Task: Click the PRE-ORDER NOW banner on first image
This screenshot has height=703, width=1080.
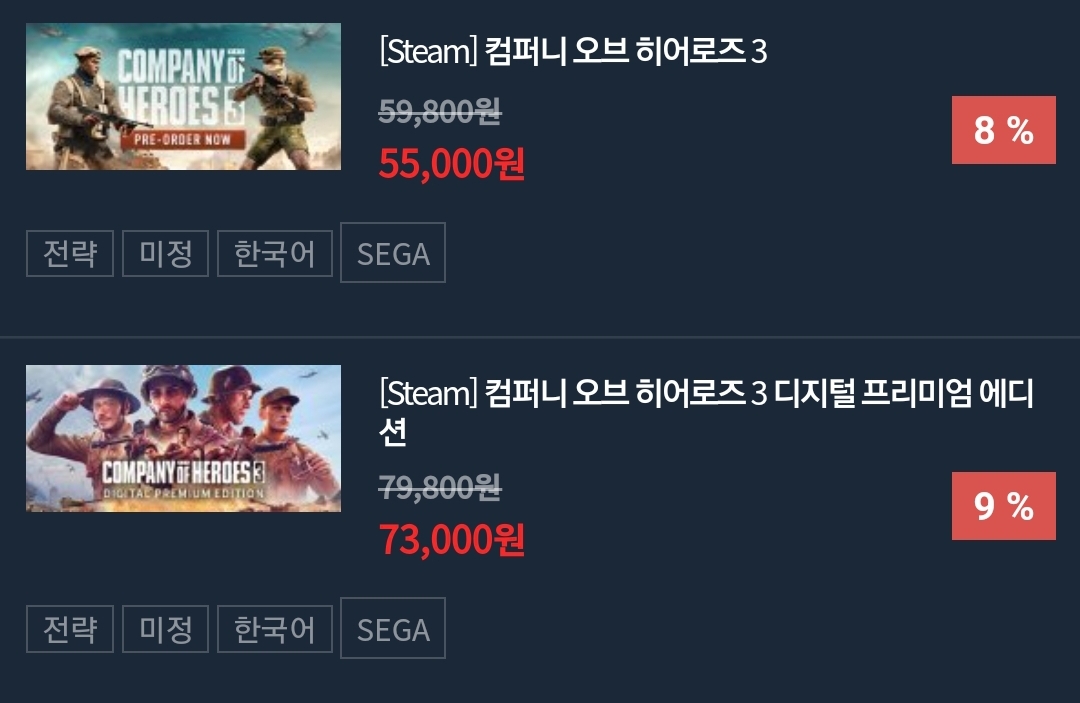Action: pos(183,140)
